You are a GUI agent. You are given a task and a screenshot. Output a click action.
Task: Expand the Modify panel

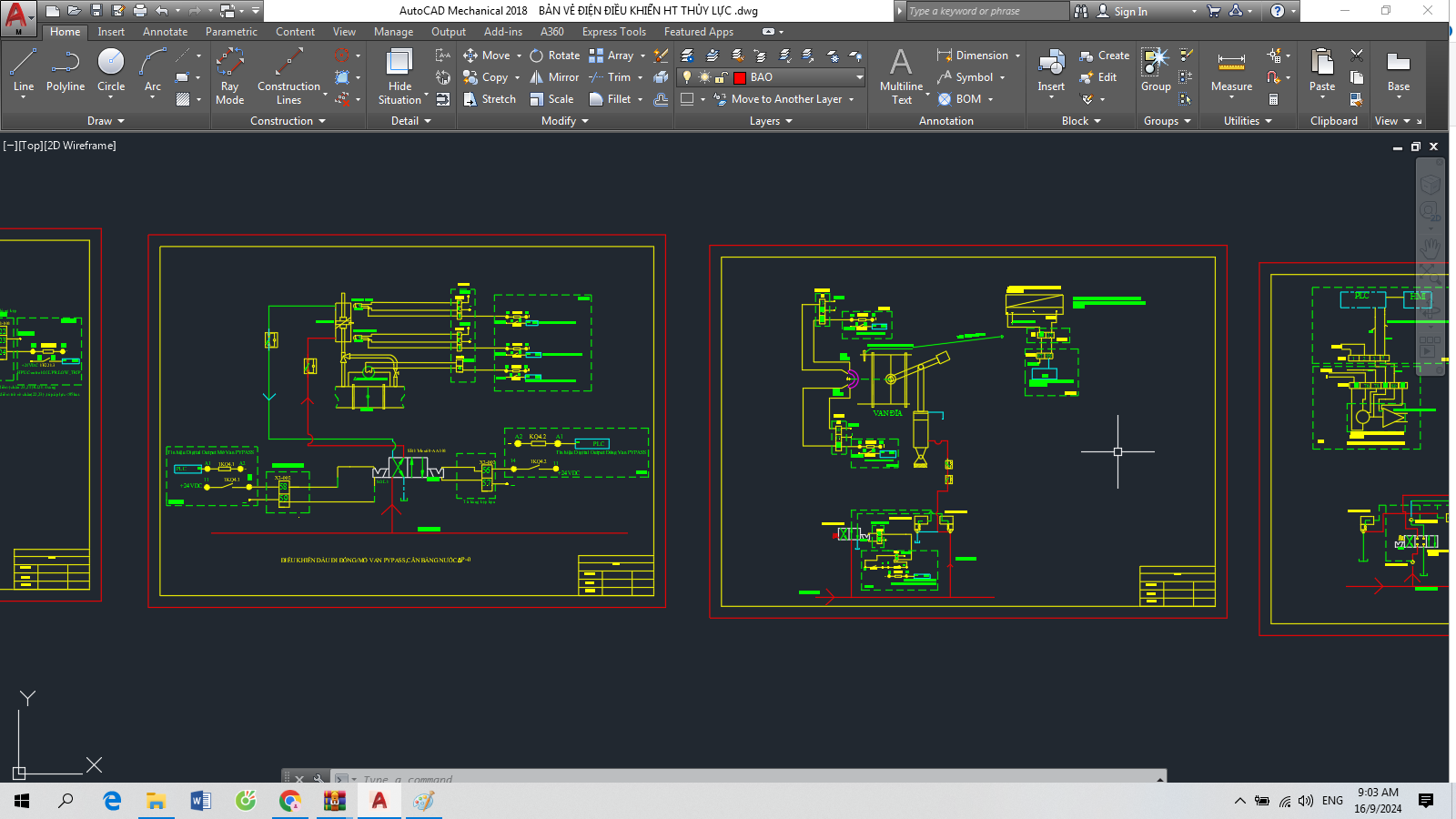pos(565,121)
